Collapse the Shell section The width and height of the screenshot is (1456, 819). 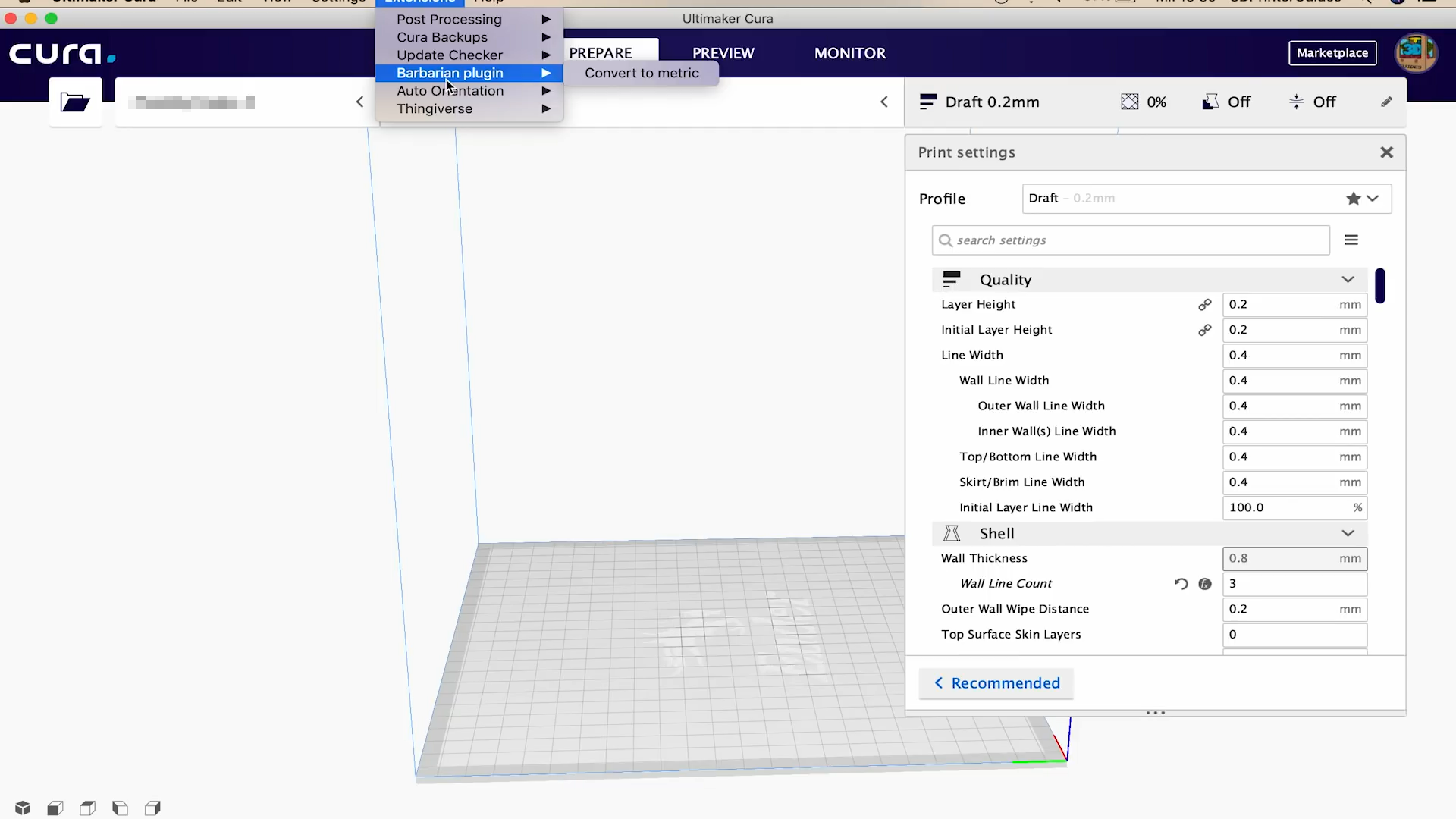tap(1348, 534)
